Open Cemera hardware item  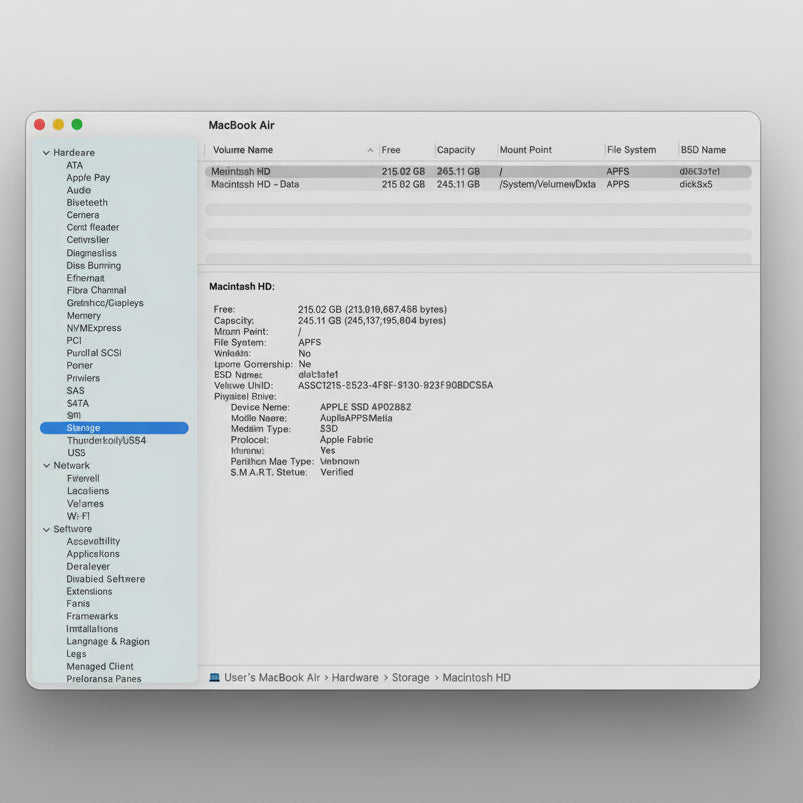[82, 215]
